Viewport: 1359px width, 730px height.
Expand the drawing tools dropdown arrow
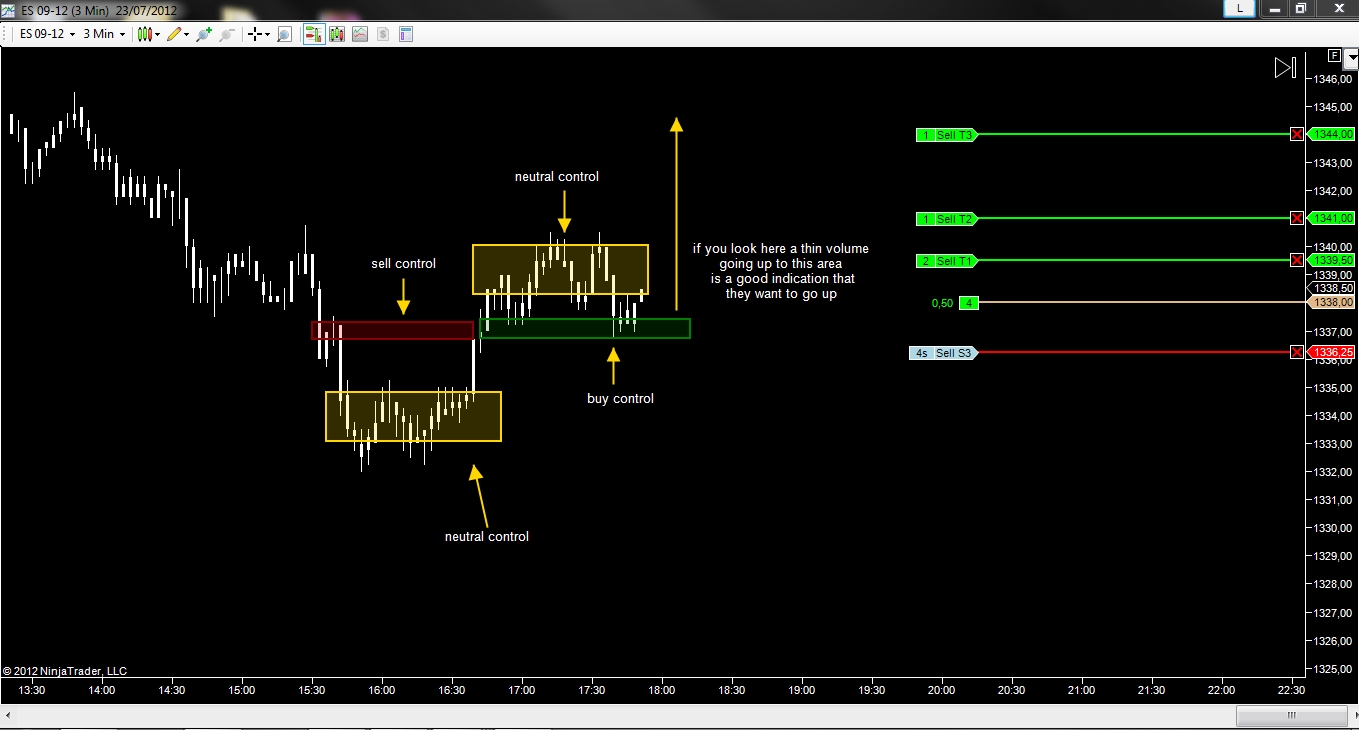click(x=187, y=34)
